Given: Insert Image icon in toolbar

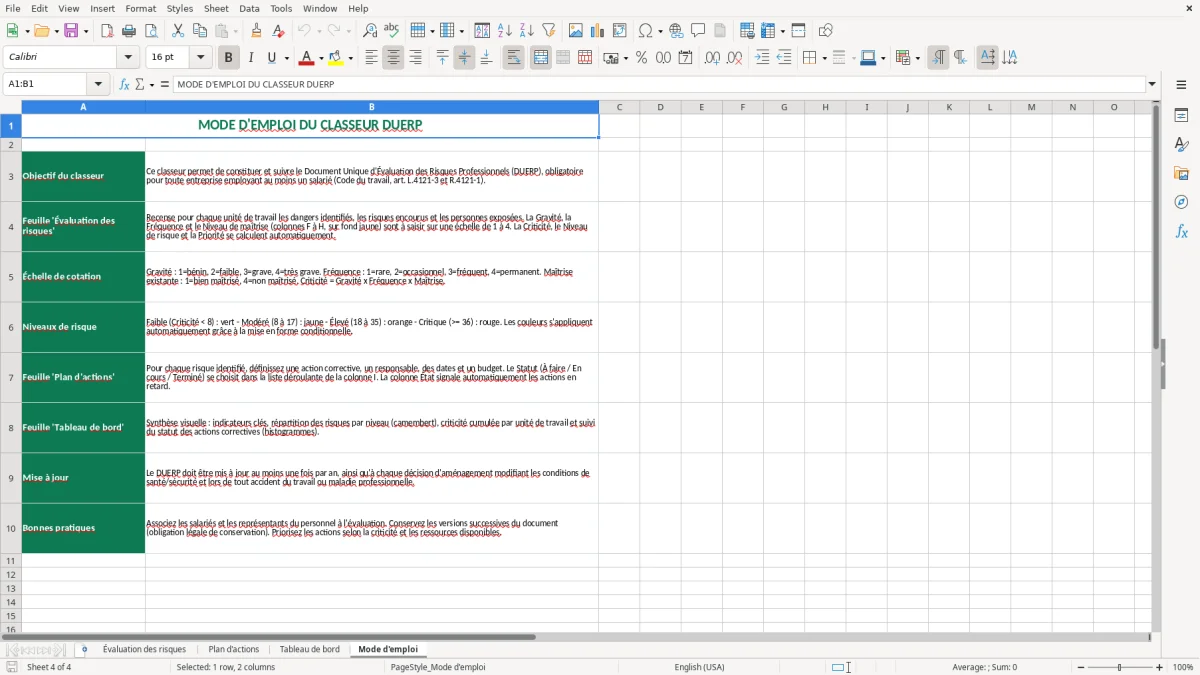Looking at the screenshot, I should (577, 31).
